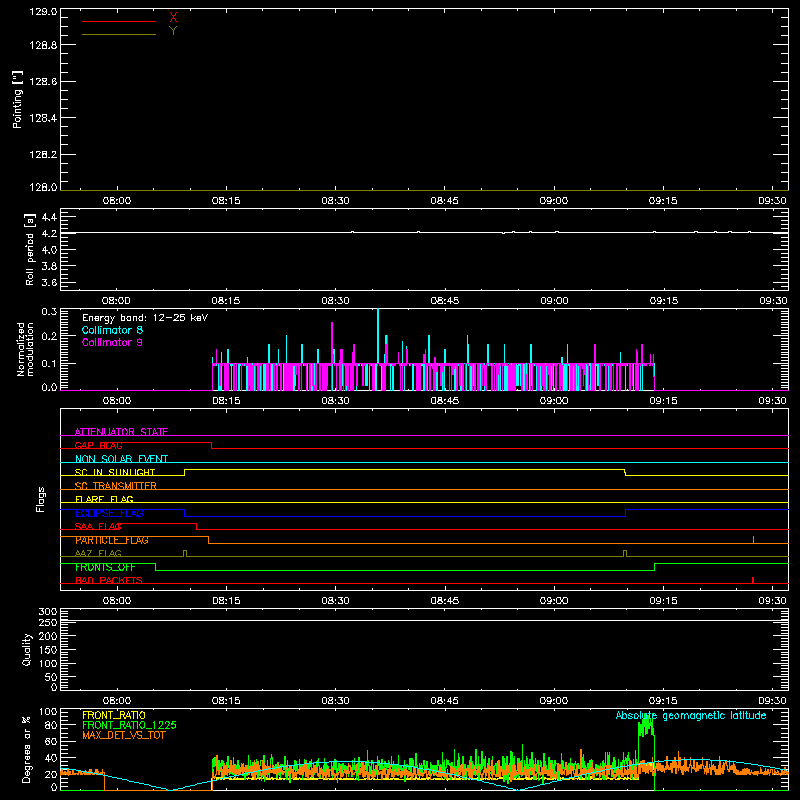Select the ATTENUATOR_STATE flag label
The height and width of the screenshot is (800, 800).
coord(121,432)
